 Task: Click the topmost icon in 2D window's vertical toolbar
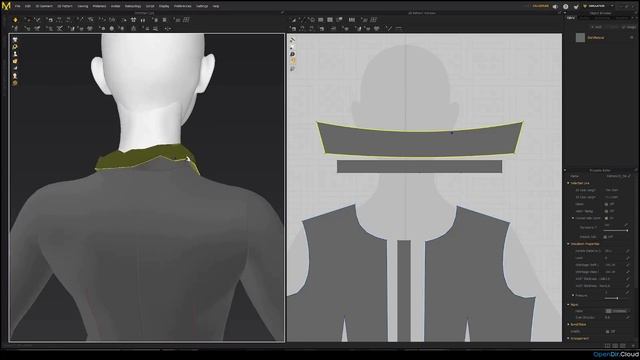[293, 40]
